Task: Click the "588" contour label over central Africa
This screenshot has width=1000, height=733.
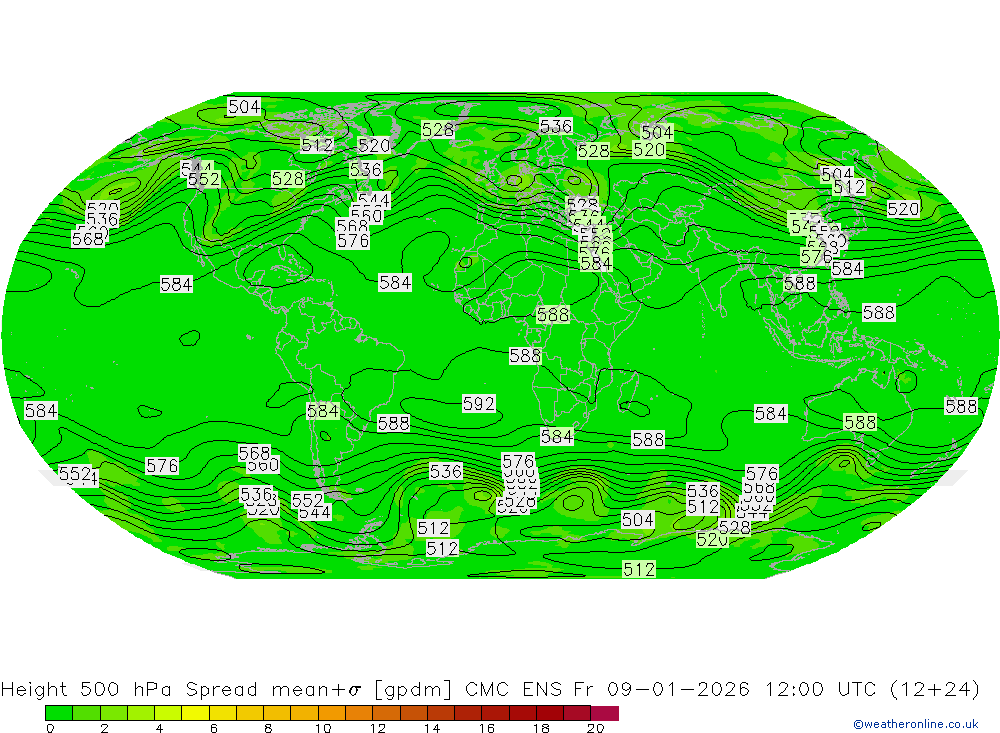Action: [525, 355]
